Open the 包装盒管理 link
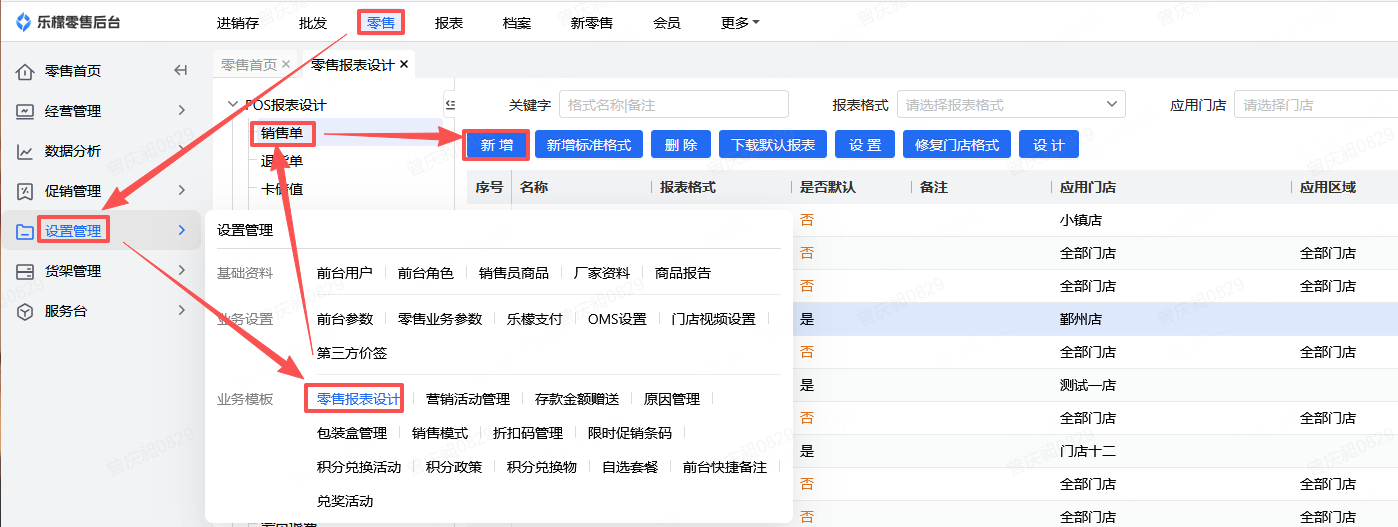This screenshot has width=1398, height=527. pyautogui.click(x=352, y=433)
